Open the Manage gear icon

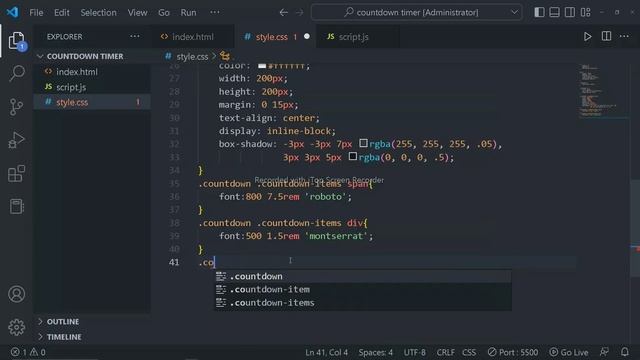(x=16, y=327)
